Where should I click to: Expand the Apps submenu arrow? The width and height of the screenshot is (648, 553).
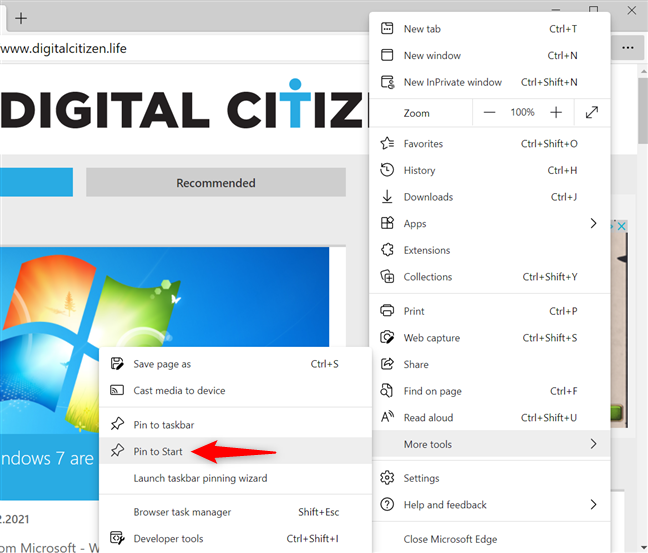[x=593, y=223]
